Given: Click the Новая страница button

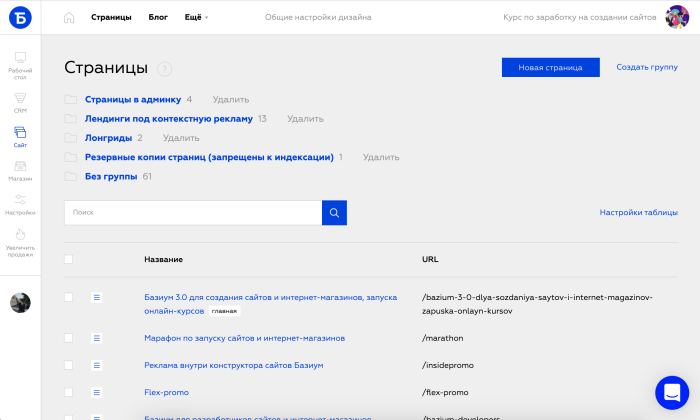Looking at the screenshot, I should tap(550, 67).
